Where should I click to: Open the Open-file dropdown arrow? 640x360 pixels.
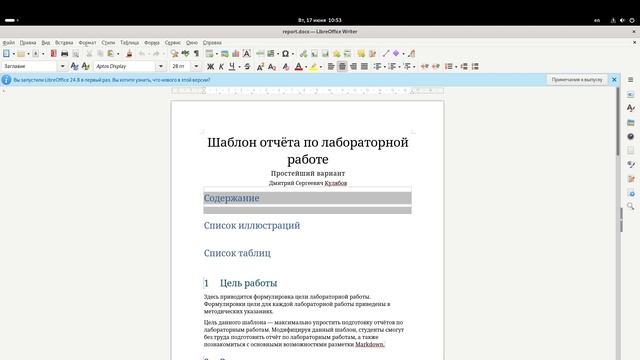[28, 54]
